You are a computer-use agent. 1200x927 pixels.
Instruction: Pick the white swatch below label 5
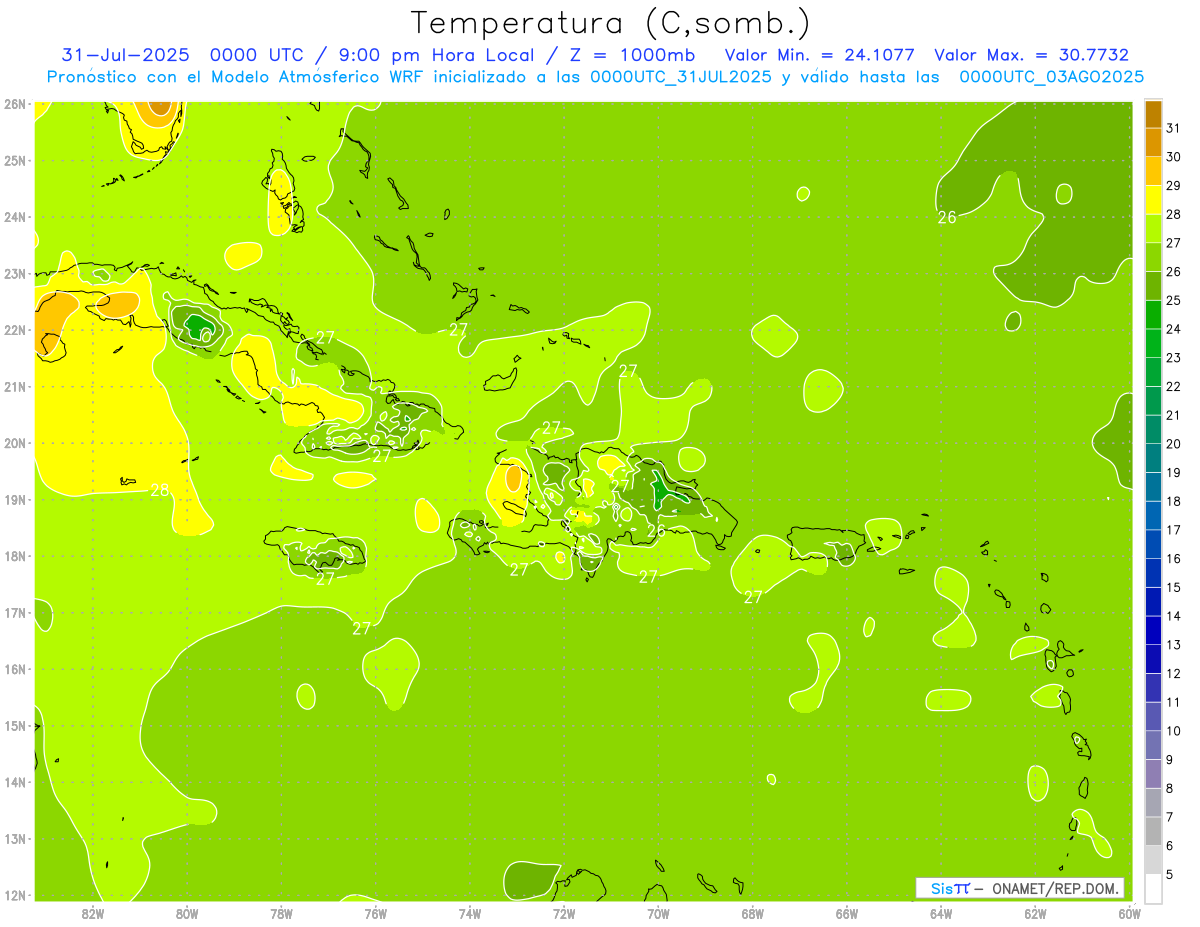1153,888
